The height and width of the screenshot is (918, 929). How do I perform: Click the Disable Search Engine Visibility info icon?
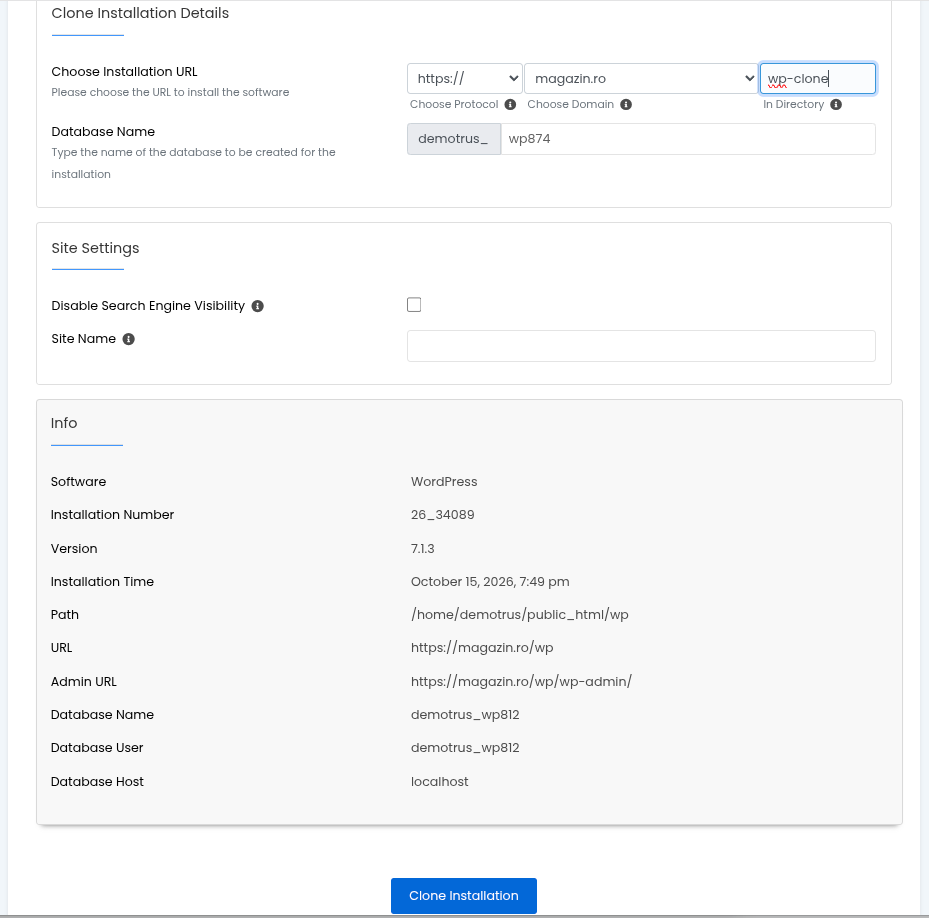(x=258, y=306)
